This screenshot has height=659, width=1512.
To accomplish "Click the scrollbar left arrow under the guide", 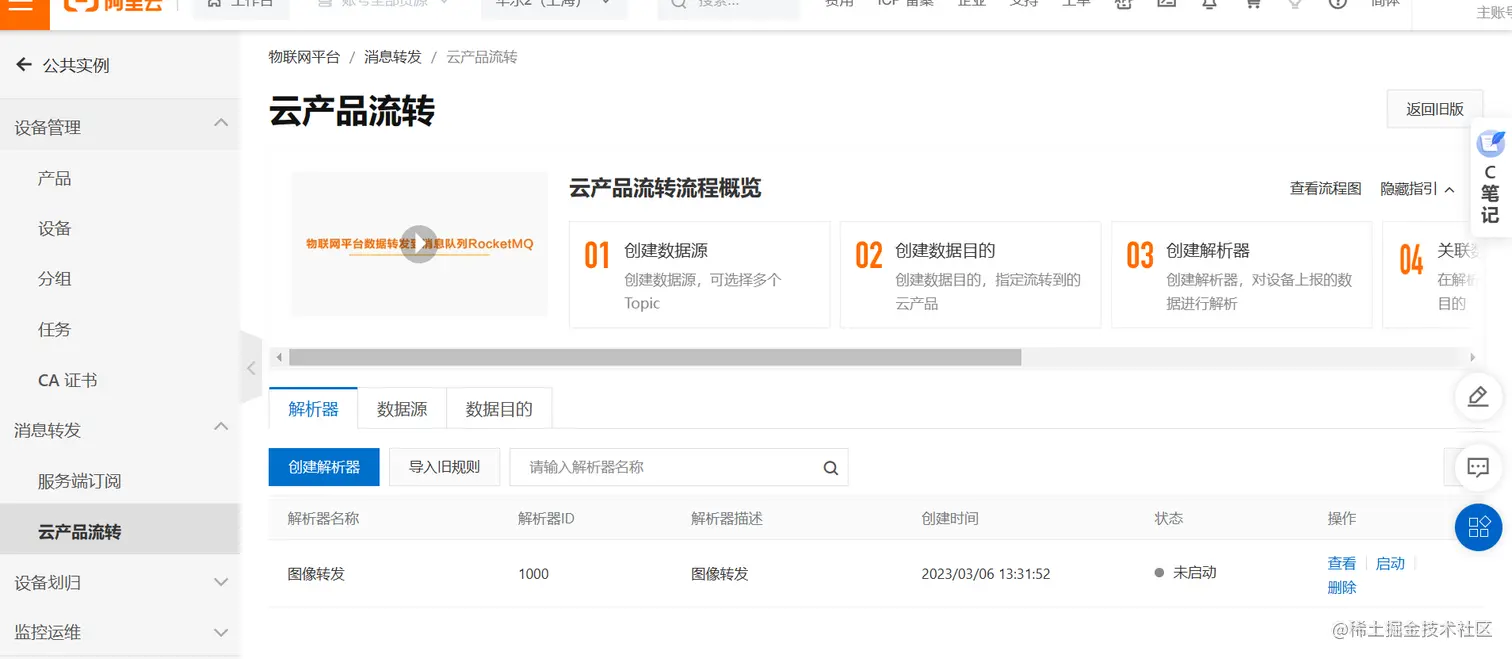I will pyautogui.click(x=279, y=357).
